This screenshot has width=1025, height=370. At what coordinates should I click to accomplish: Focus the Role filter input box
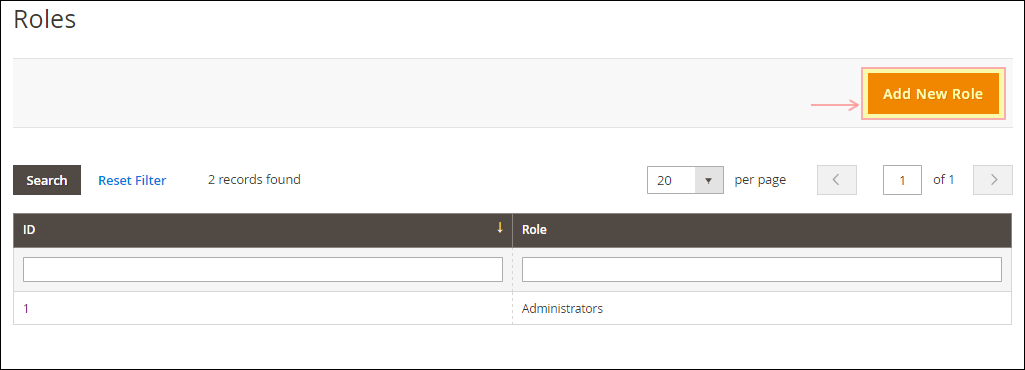click(x=762, y=269)
